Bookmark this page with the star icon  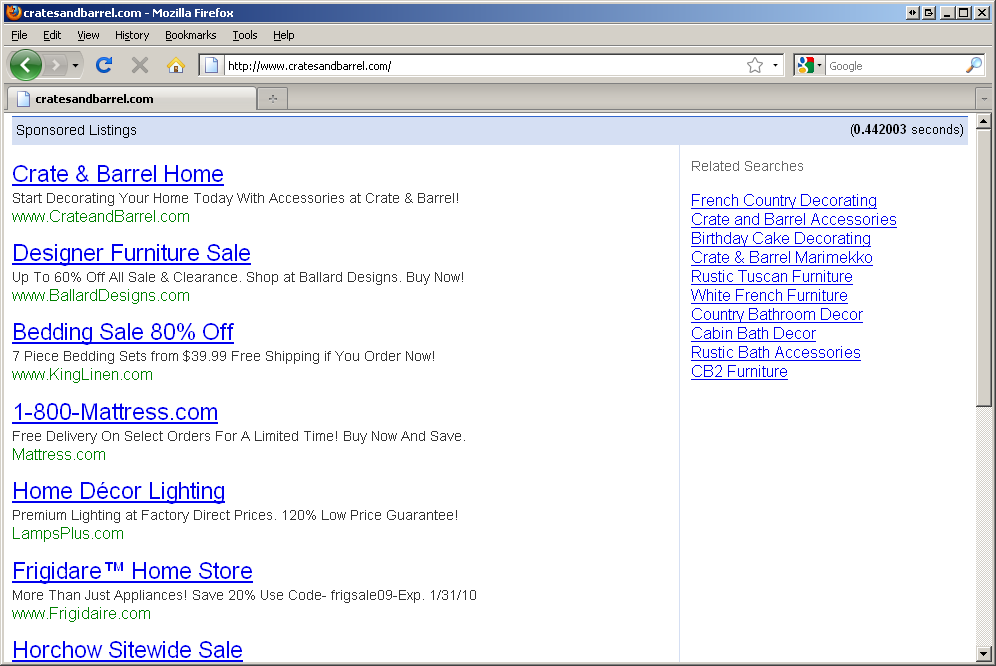pos(755,65)
